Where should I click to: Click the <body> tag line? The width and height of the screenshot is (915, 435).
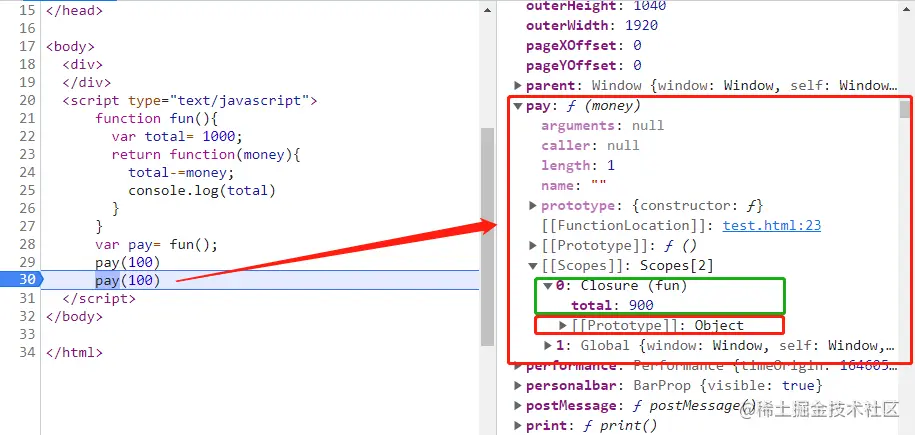click(70, 47)
